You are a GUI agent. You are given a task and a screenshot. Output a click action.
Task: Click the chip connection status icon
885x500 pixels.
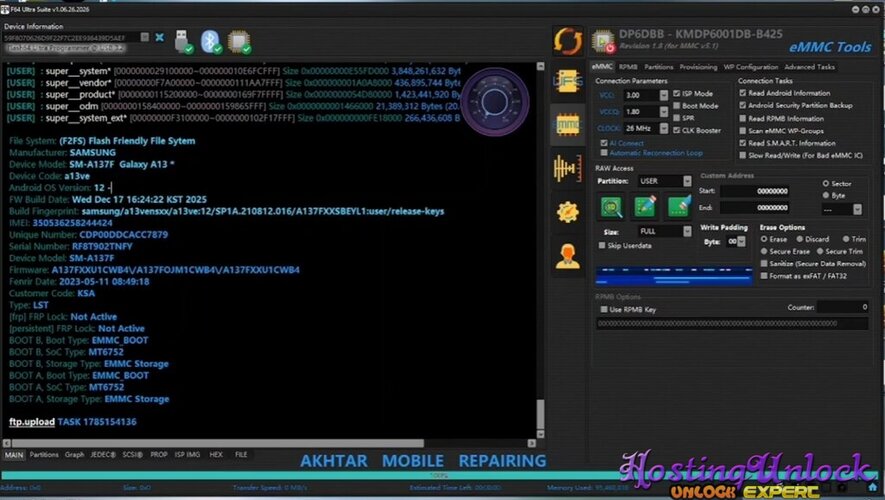[239, 42]
